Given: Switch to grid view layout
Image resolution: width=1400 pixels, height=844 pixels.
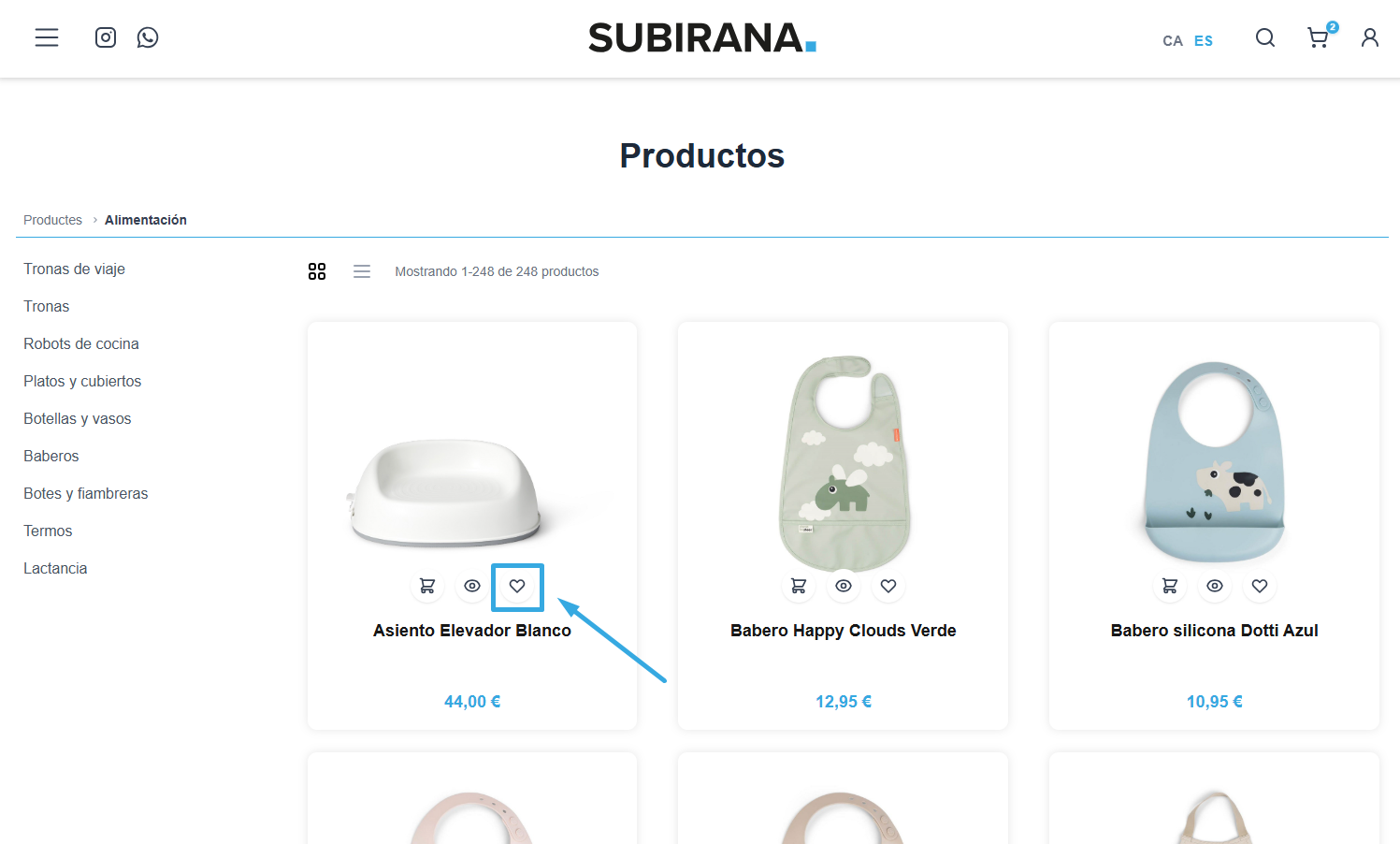Looking at the screenshot, I should click(x=317, y=271).
